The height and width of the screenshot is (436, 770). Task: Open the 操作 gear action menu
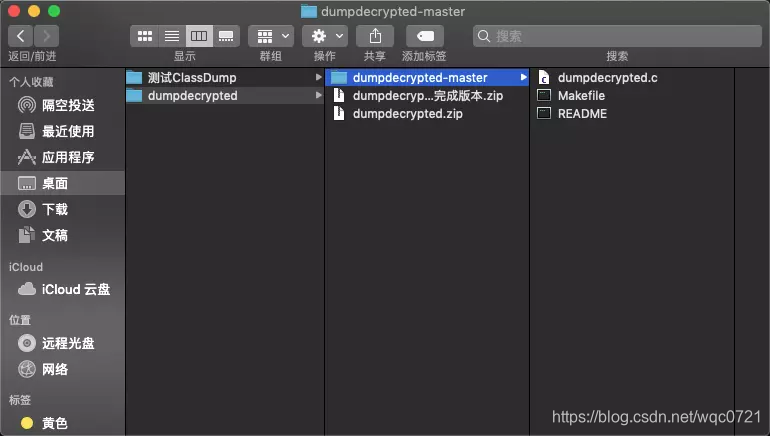point(325,36)
